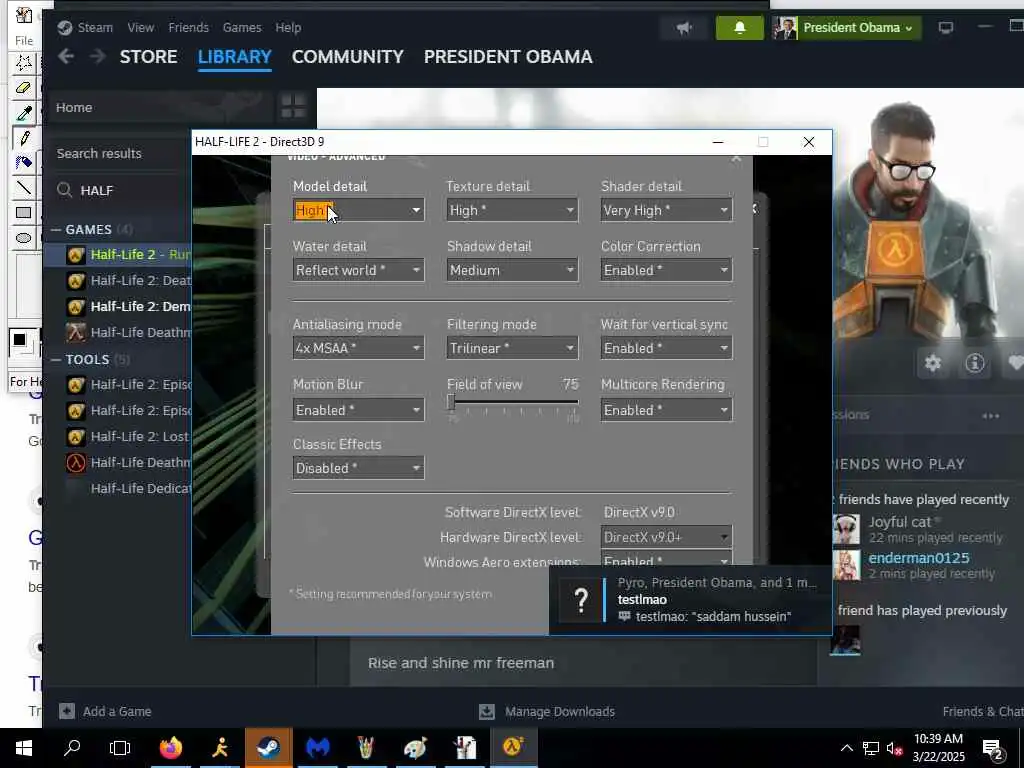Open the Windows Start menu
The width and height of the screenshot is (1024, 768).
[x=24, y=748]
